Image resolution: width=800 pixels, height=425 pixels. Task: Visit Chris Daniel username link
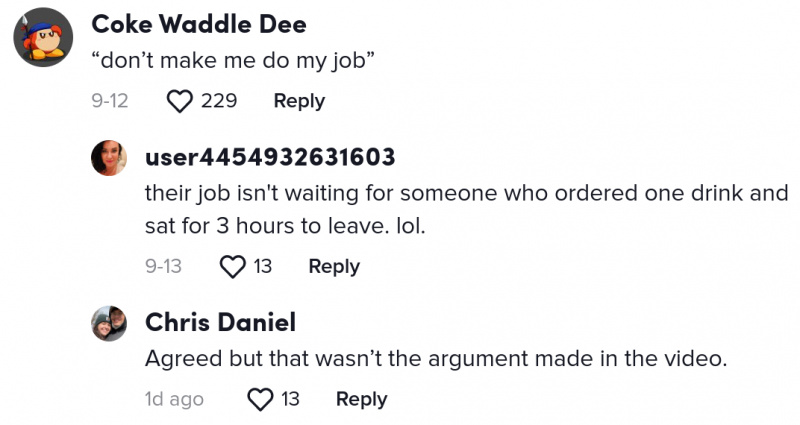(220, 322)
